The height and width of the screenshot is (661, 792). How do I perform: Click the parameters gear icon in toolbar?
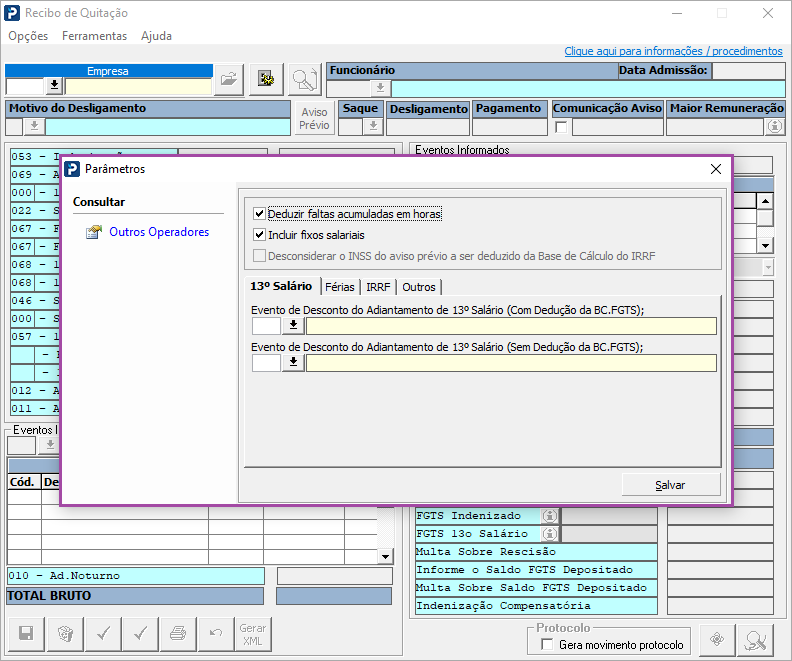266,79
